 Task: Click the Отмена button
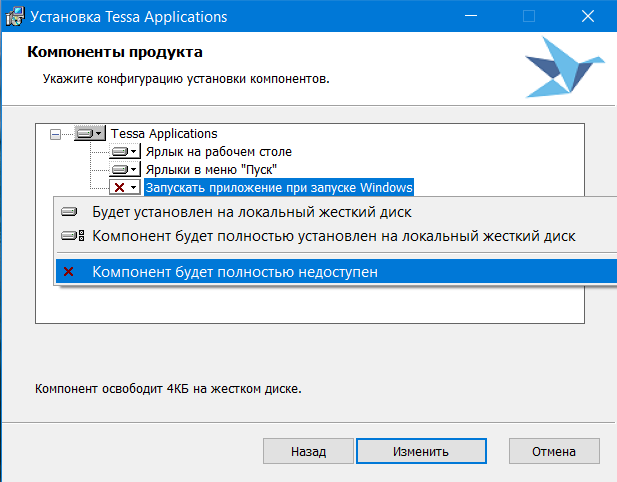click(554, 451)
